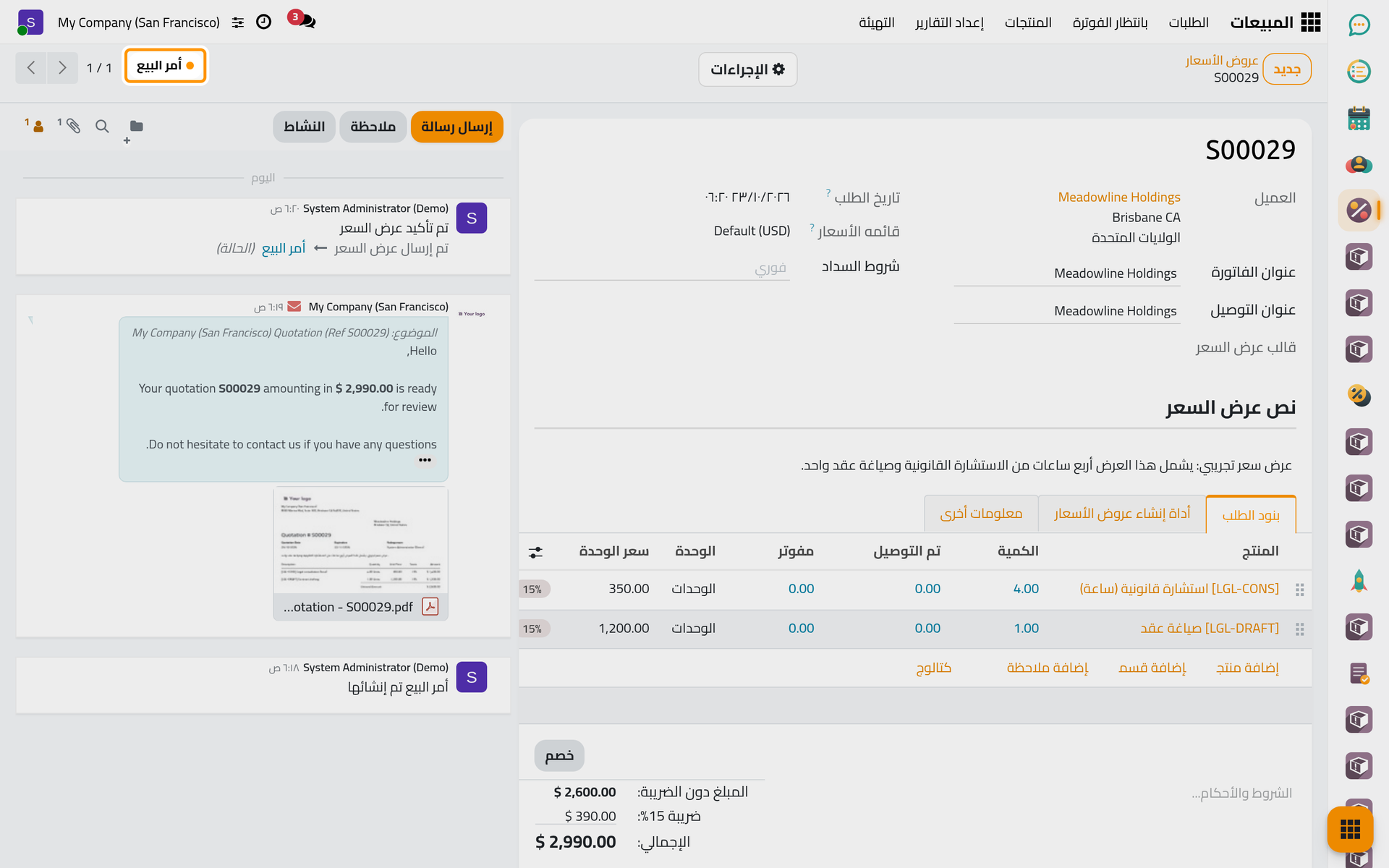
Task: Open the To-do list sidebar icon
Action: coord(1359,72)
